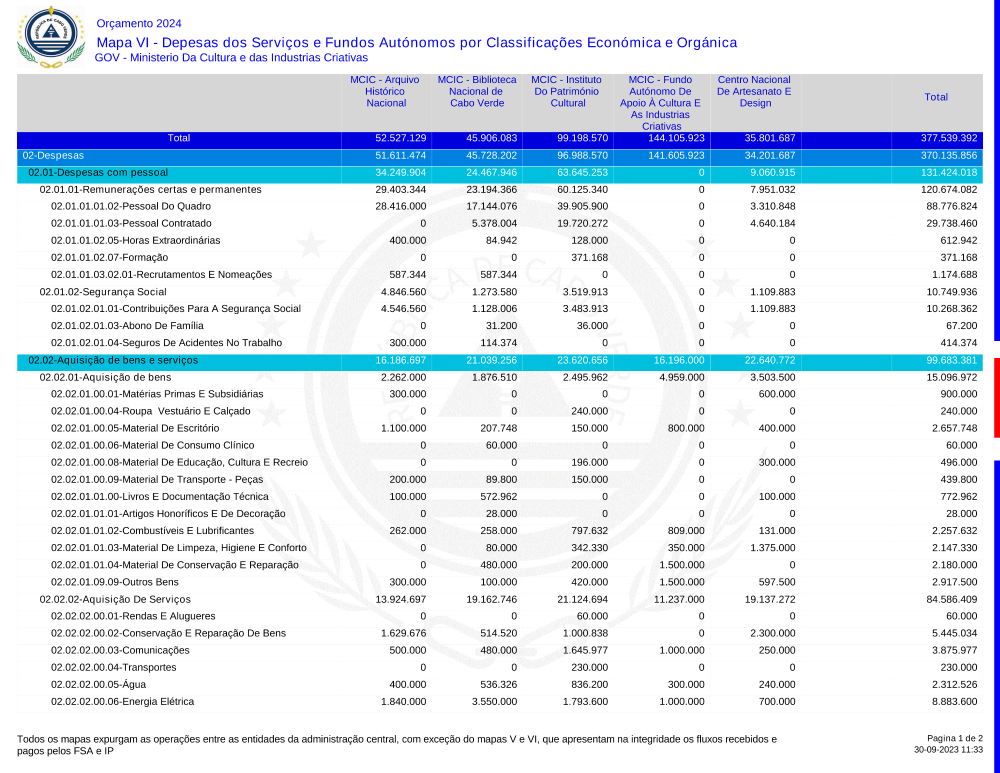The height and width of the screenshot is (773, 1000).
Task: Click the grand total value 377.539.392
Action: (948, 138)
